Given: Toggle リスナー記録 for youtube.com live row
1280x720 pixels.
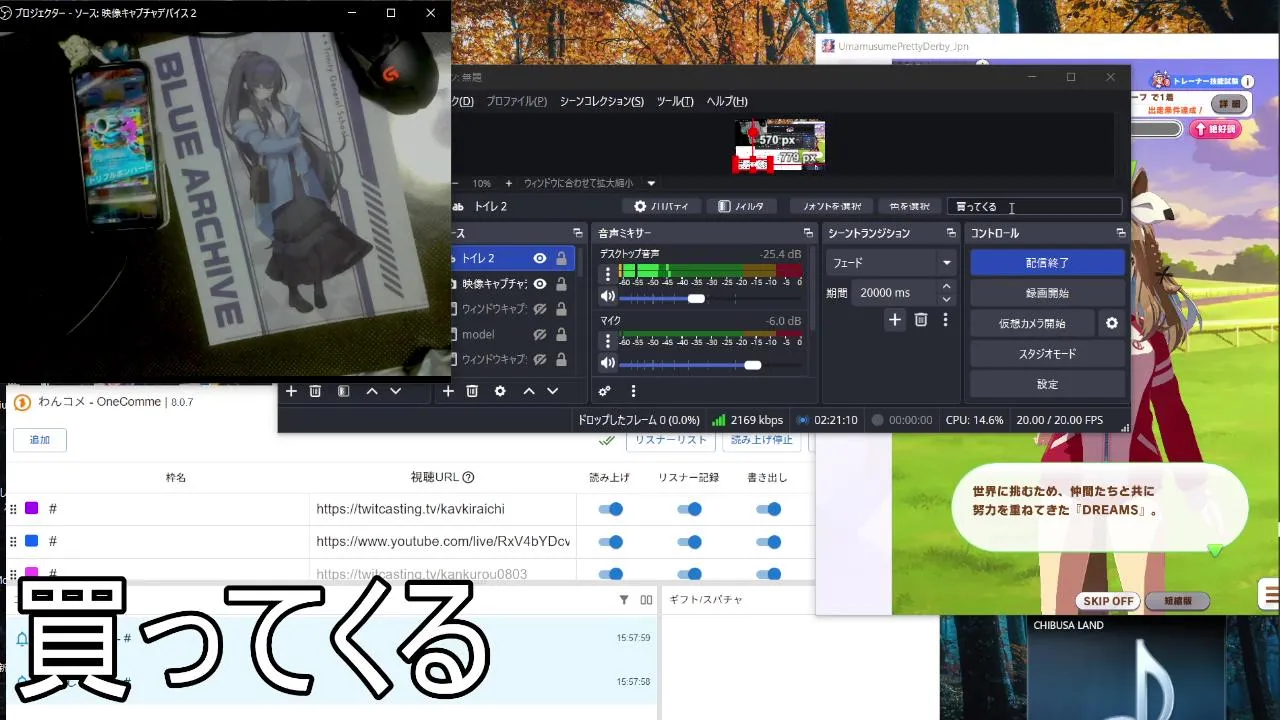Looking at the screenshot, I should (x=689, y=541).
